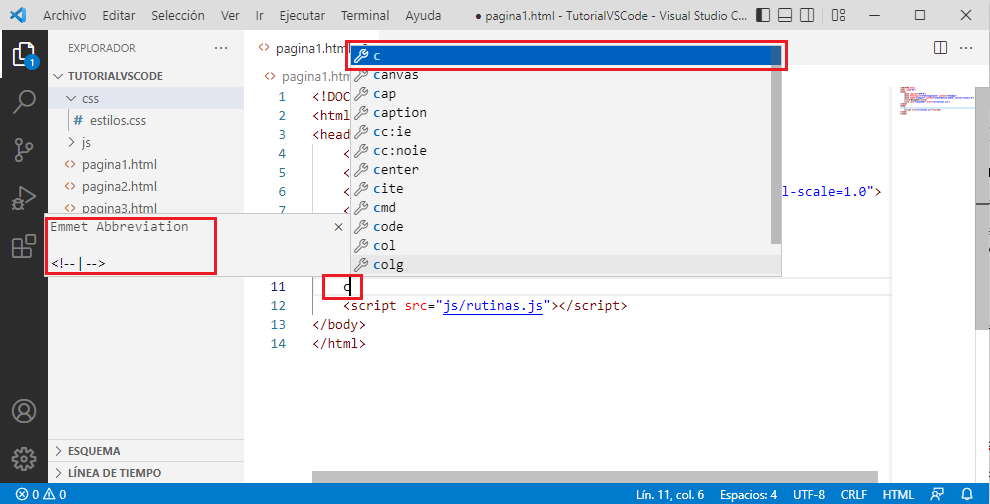990x504 pixels.
Task: Open the editor More Actions ellipsis
Action: pyautogui.click(x=966, y=48)
